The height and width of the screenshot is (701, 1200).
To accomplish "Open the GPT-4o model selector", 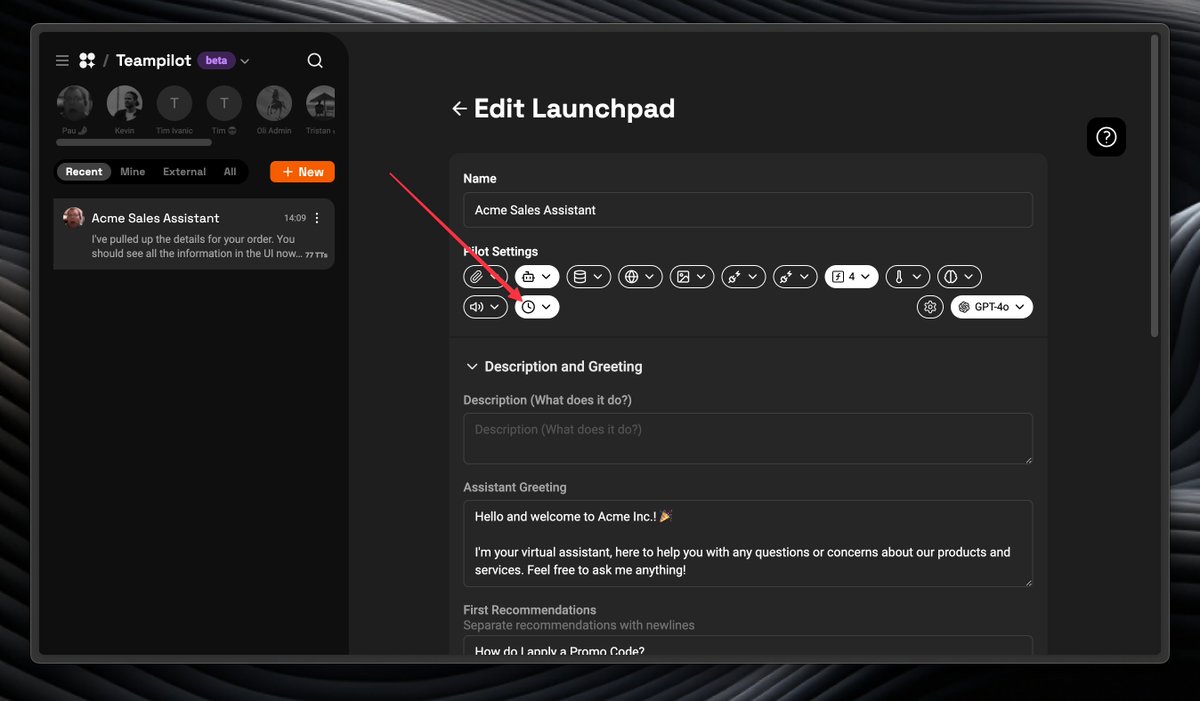I will (992, 307).
